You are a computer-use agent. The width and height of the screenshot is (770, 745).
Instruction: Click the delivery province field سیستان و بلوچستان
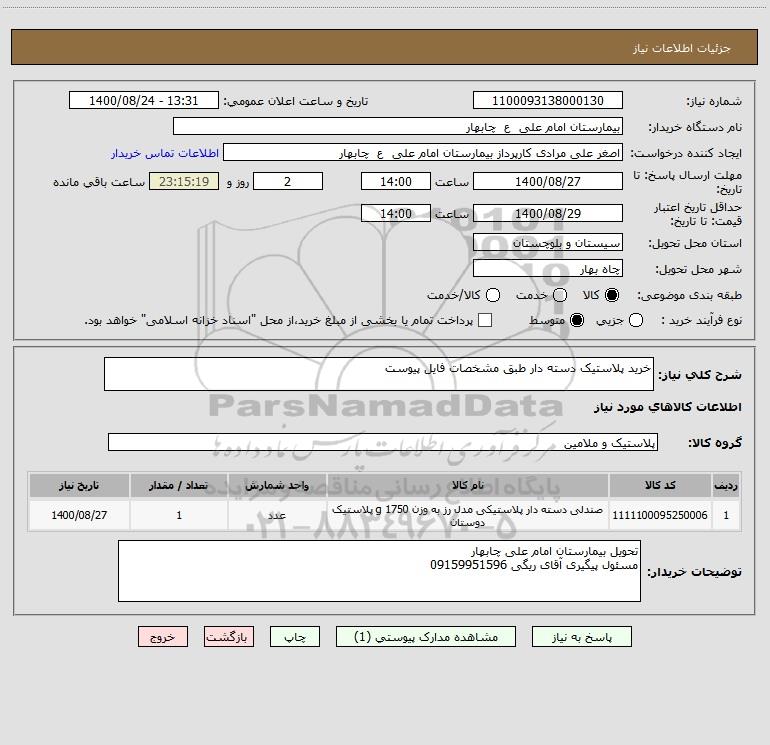548,243
